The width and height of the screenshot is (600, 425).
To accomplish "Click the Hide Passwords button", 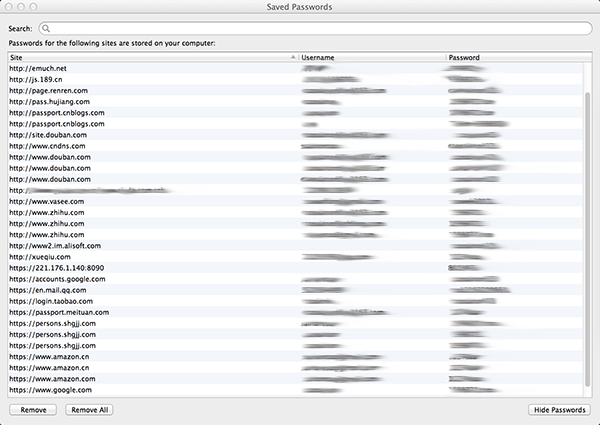I will point(559,410).
